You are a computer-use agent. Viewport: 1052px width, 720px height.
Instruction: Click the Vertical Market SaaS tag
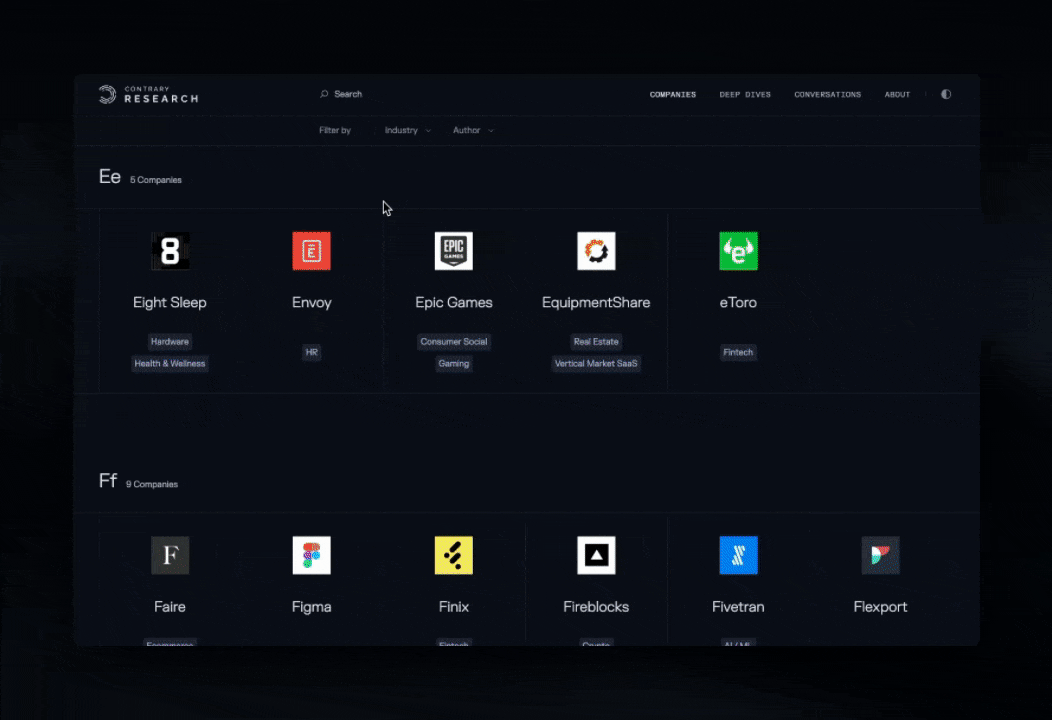point(596,364)
